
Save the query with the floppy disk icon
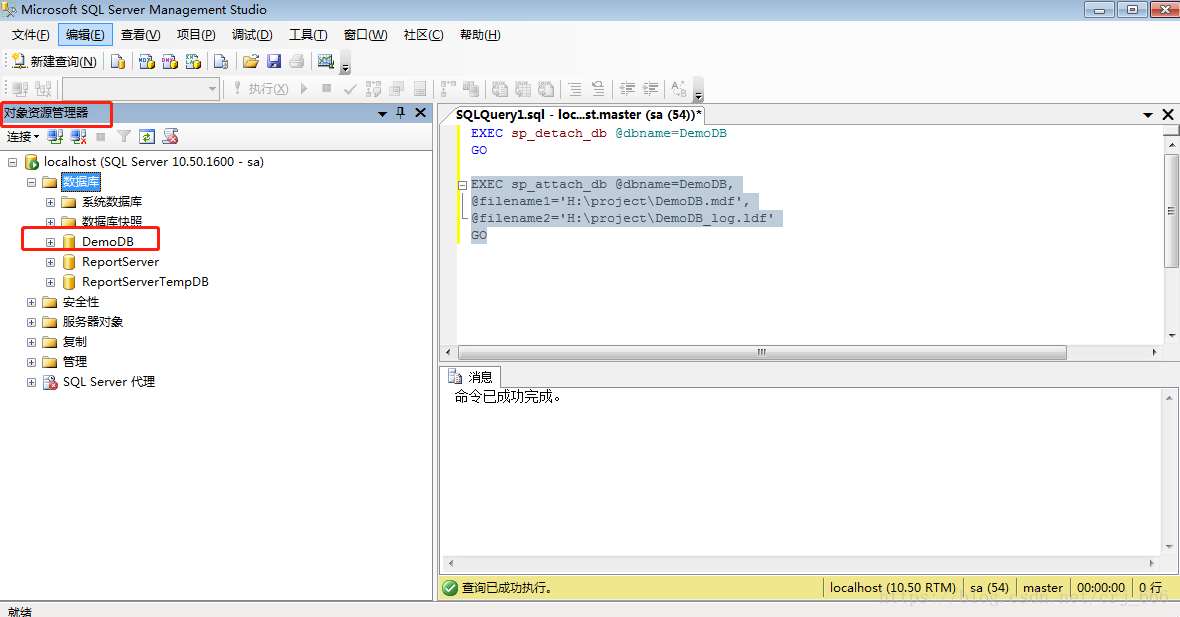click(x=274, y=62)
